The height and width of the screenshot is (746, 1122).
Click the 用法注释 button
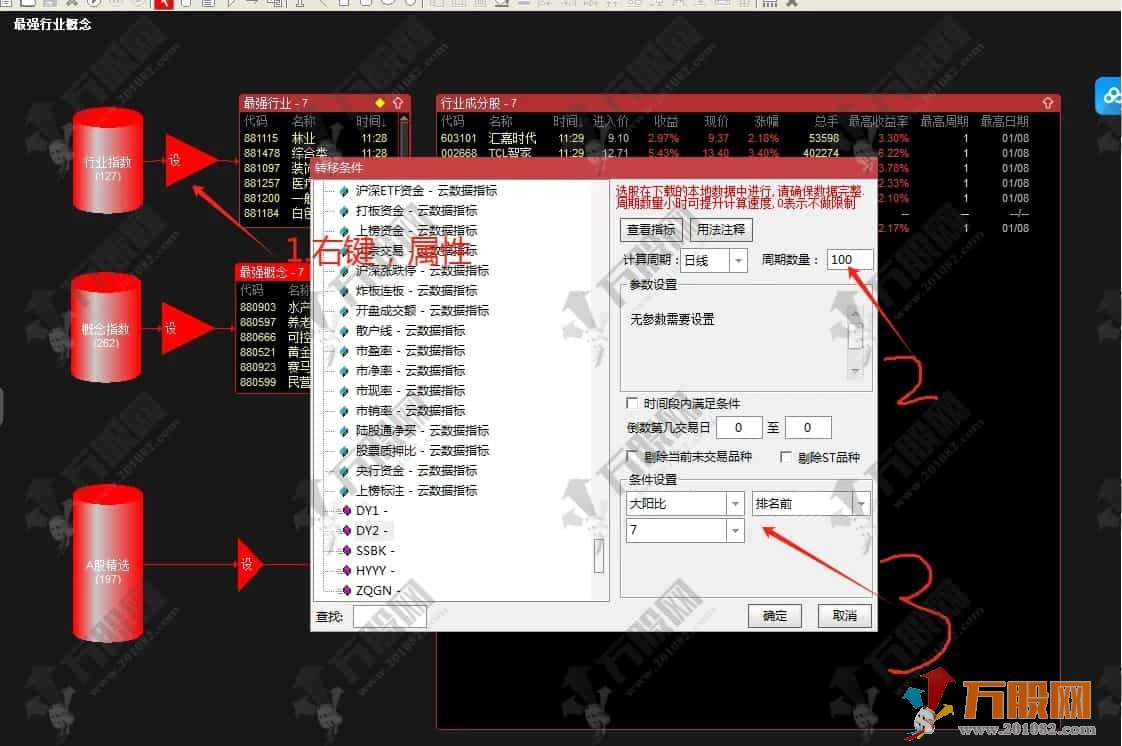pos(721,230)
